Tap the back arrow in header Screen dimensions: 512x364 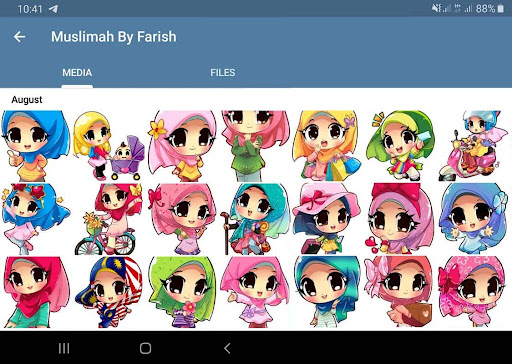point(19,37)
